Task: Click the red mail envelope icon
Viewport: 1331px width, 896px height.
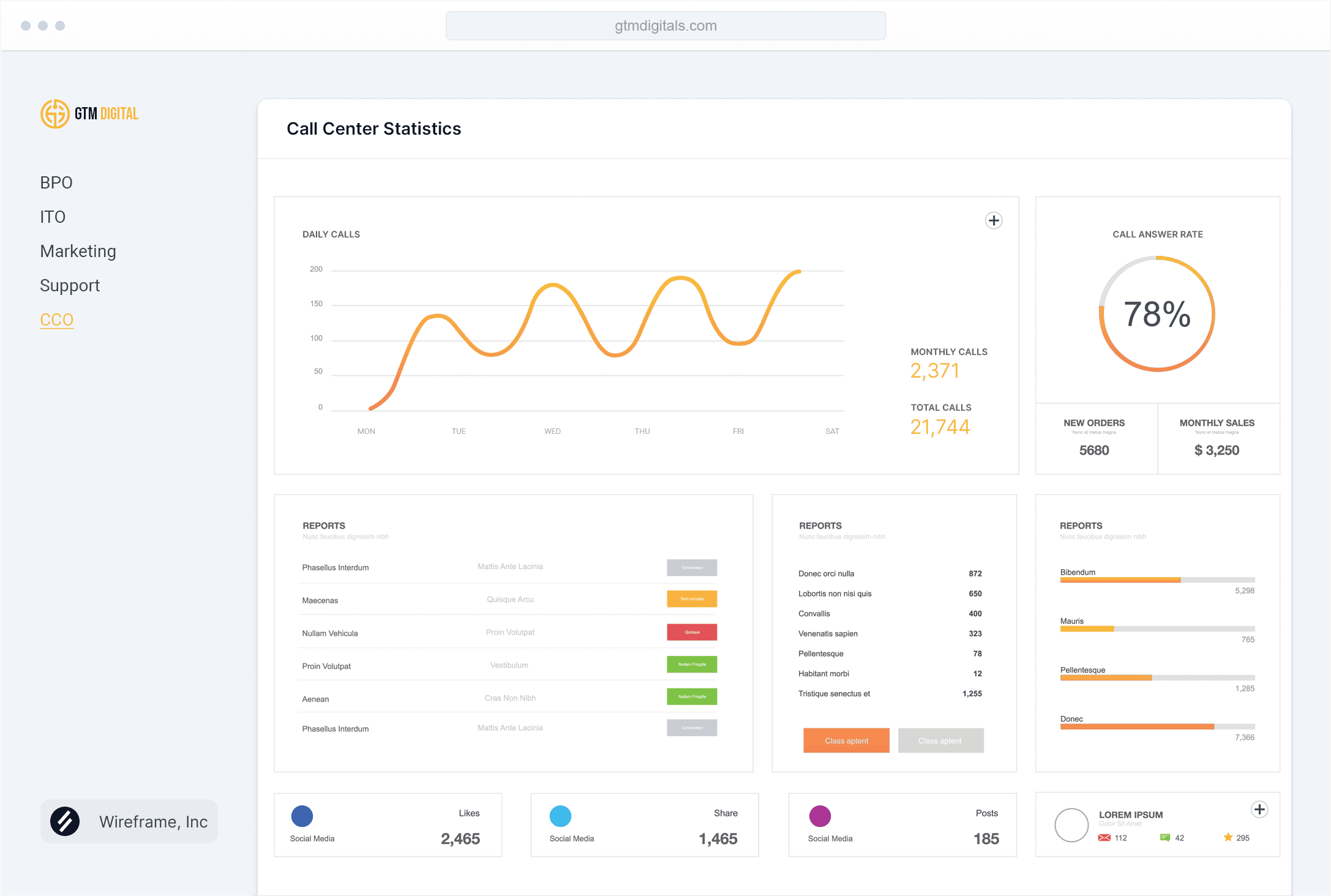Action: 1104,838
